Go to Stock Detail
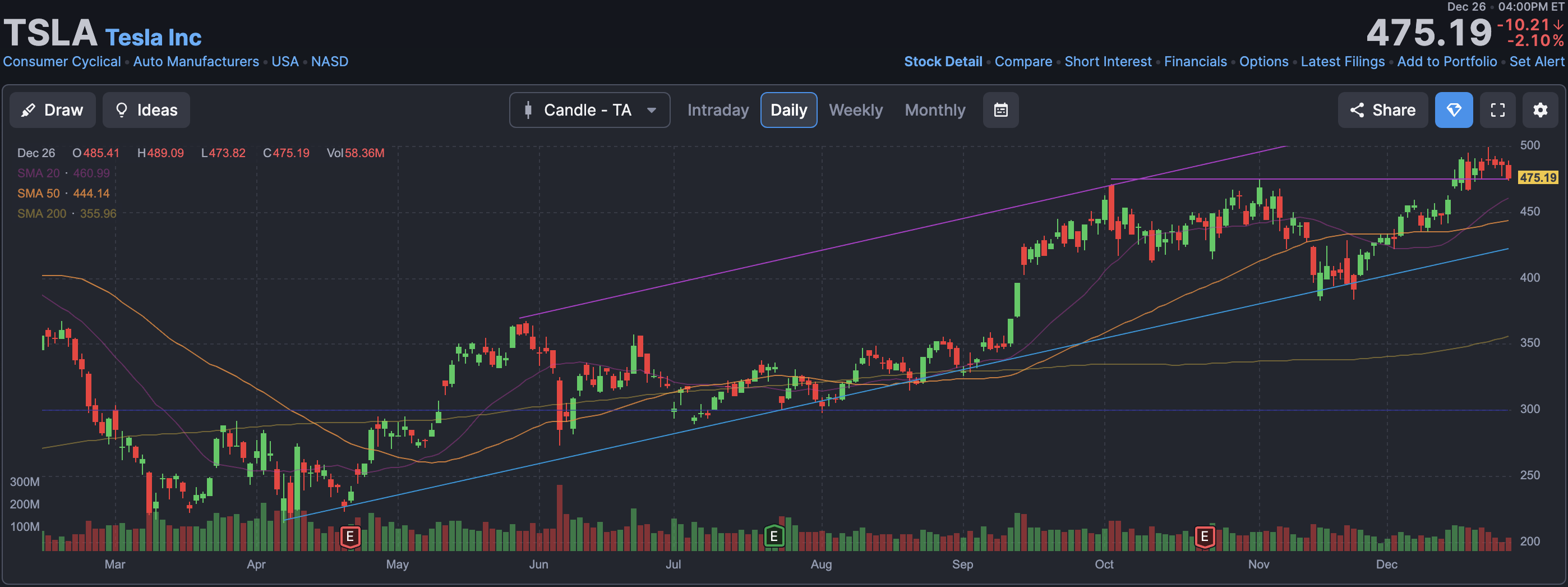Image resolution: width=1568 pixels, height=587 pixels. tap(943, 62)
